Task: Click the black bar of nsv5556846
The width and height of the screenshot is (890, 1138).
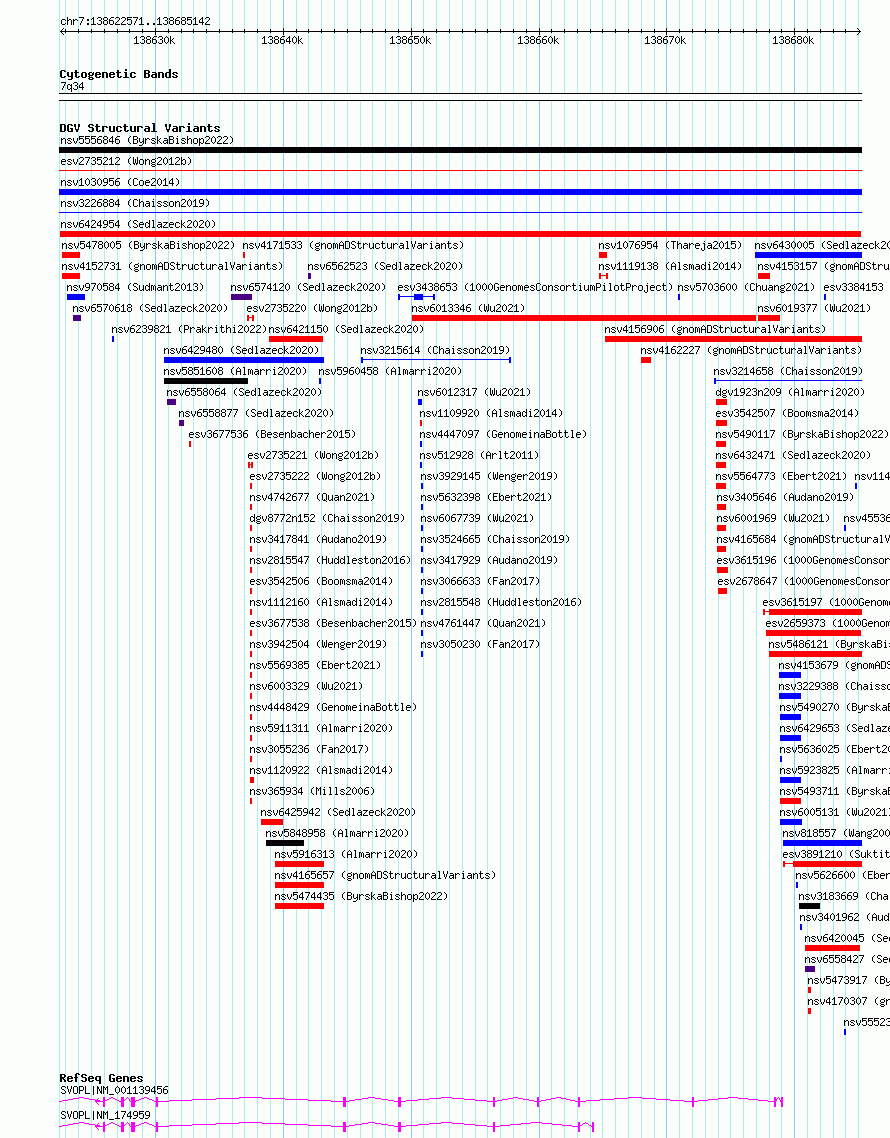Action: point(460,150)
